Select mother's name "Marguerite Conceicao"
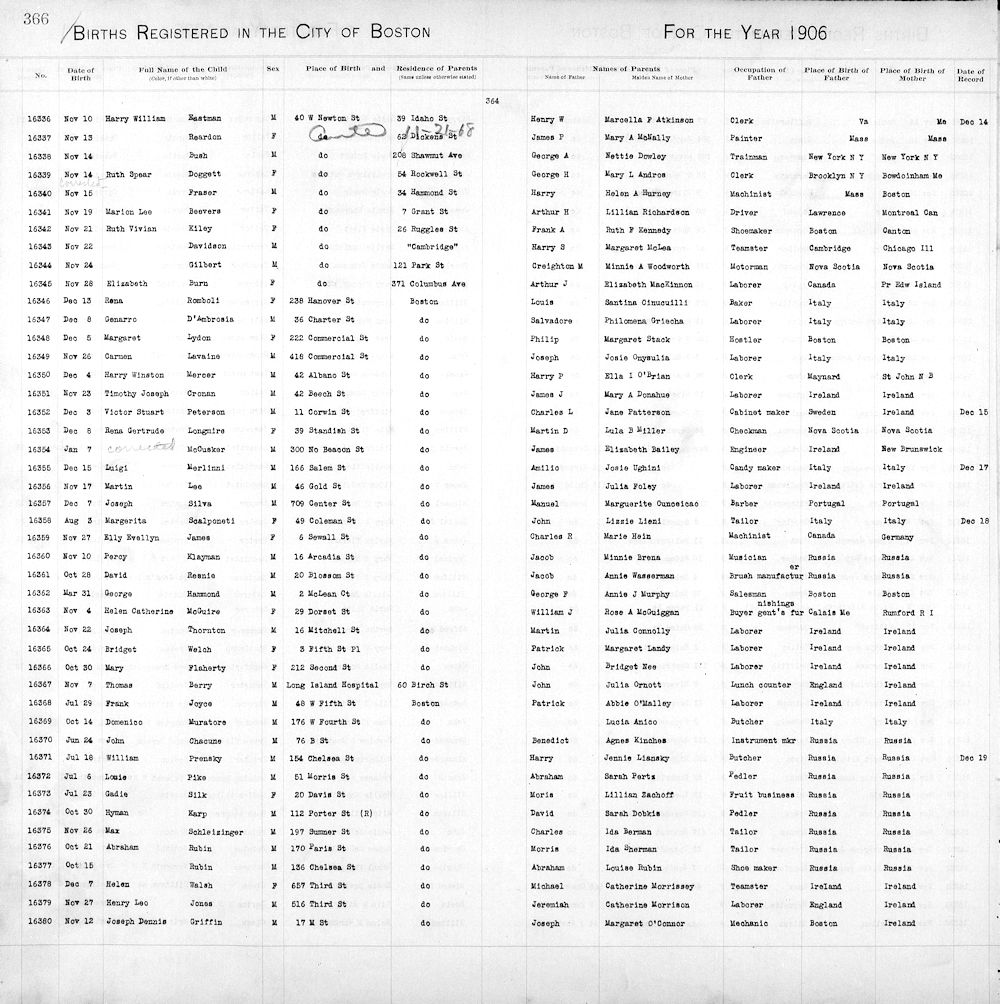Image resolution: width=1000 pixels, height=1004 pixels. pos(651,504)
